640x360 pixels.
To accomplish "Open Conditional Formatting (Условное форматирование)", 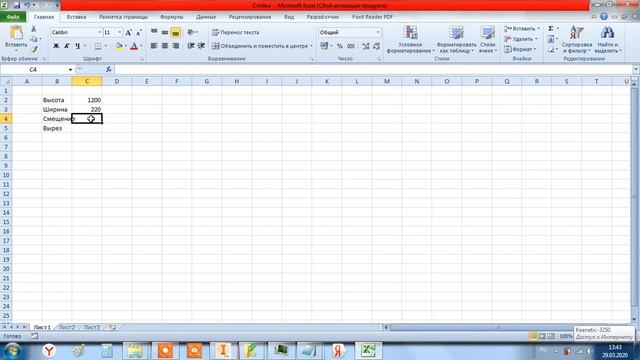I will pos(410,40).
